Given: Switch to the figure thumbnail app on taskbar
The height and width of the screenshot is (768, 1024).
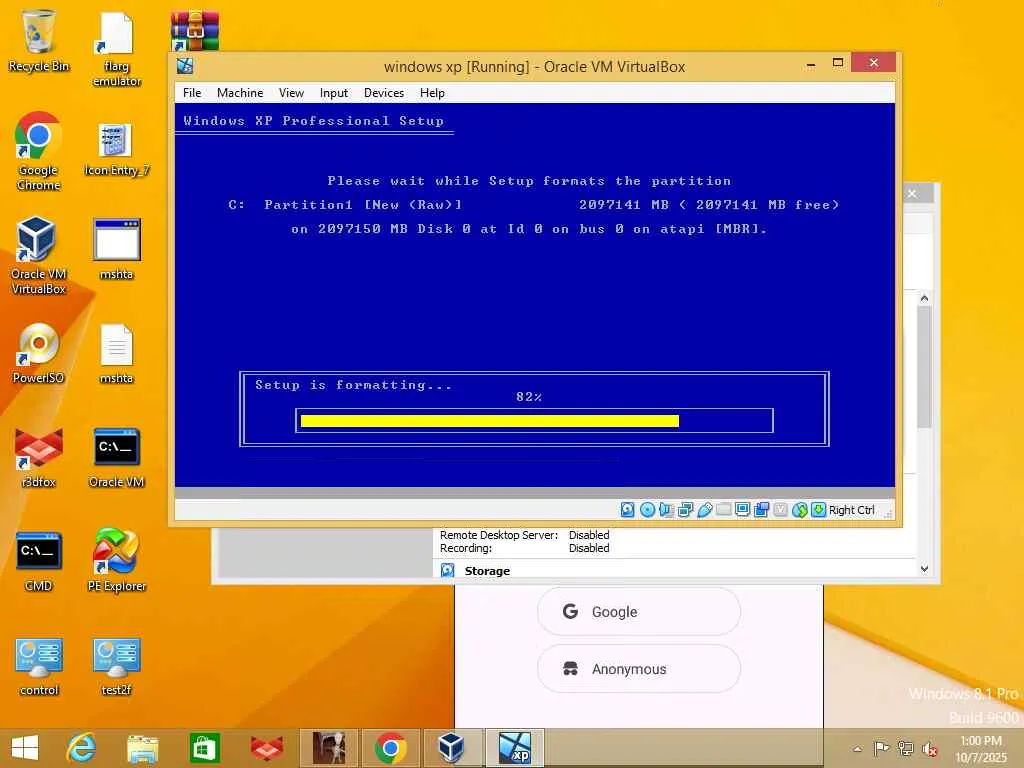Looking at the screenshot, I should point(328,748).
